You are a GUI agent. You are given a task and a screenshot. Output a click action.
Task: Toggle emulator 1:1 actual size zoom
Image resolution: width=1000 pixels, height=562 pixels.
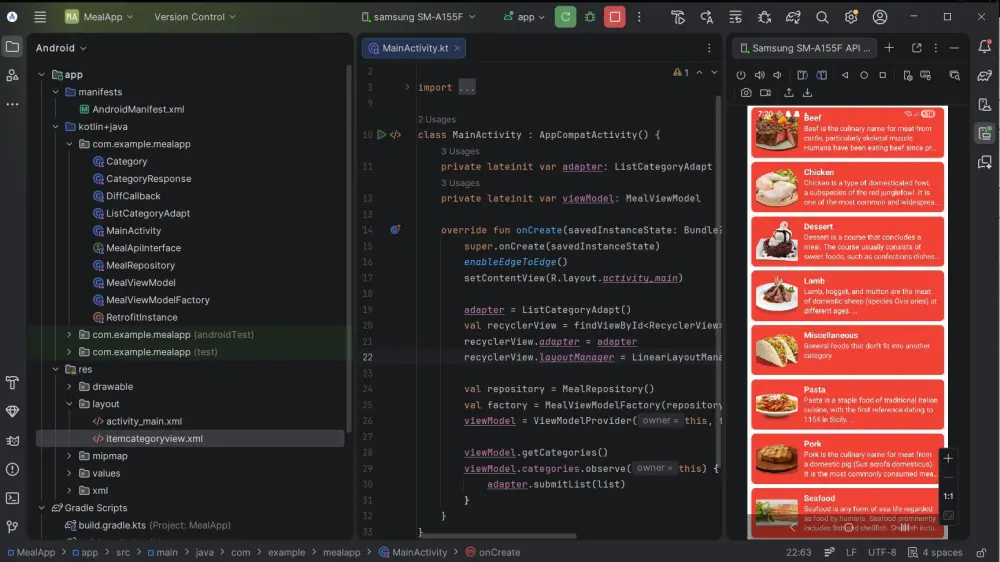[948, 496]
